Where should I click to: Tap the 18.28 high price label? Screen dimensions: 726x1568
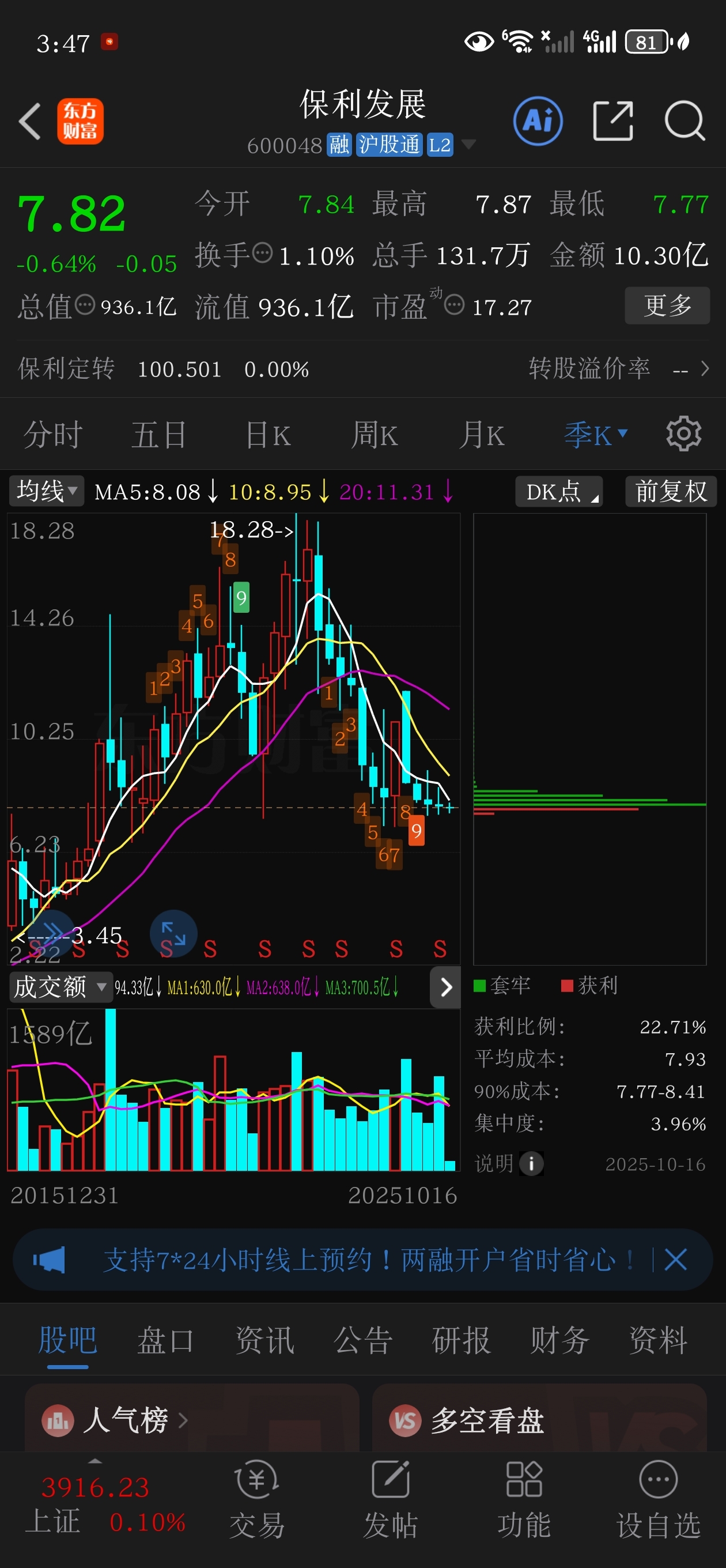tap(251, 530)
